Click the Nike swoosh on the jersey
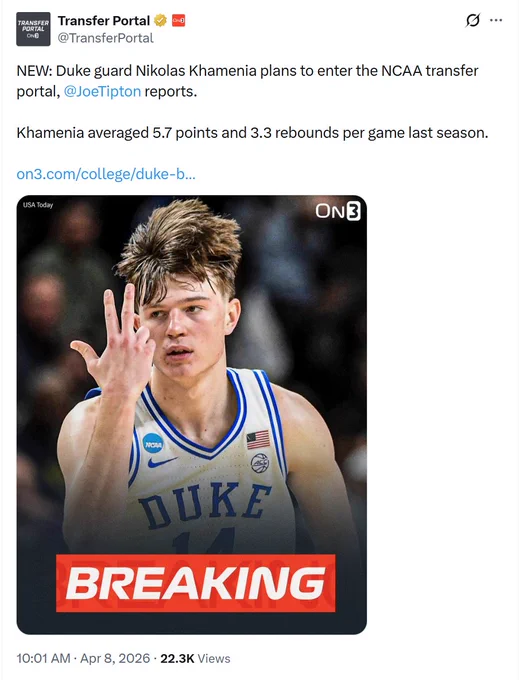 pyautogui.click(x=162, y=462)
